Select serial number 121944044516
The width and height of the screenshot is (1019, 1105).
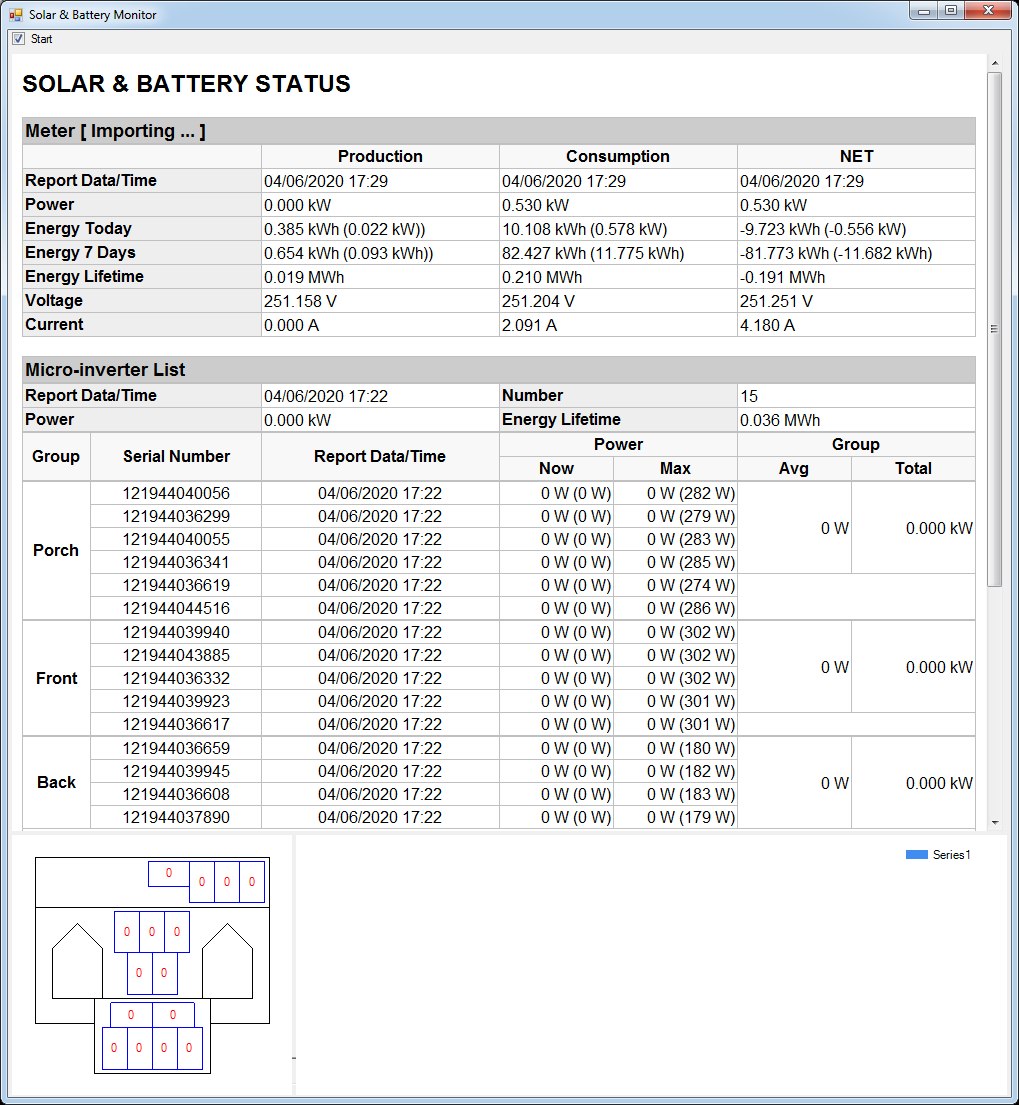pos(176,608)
